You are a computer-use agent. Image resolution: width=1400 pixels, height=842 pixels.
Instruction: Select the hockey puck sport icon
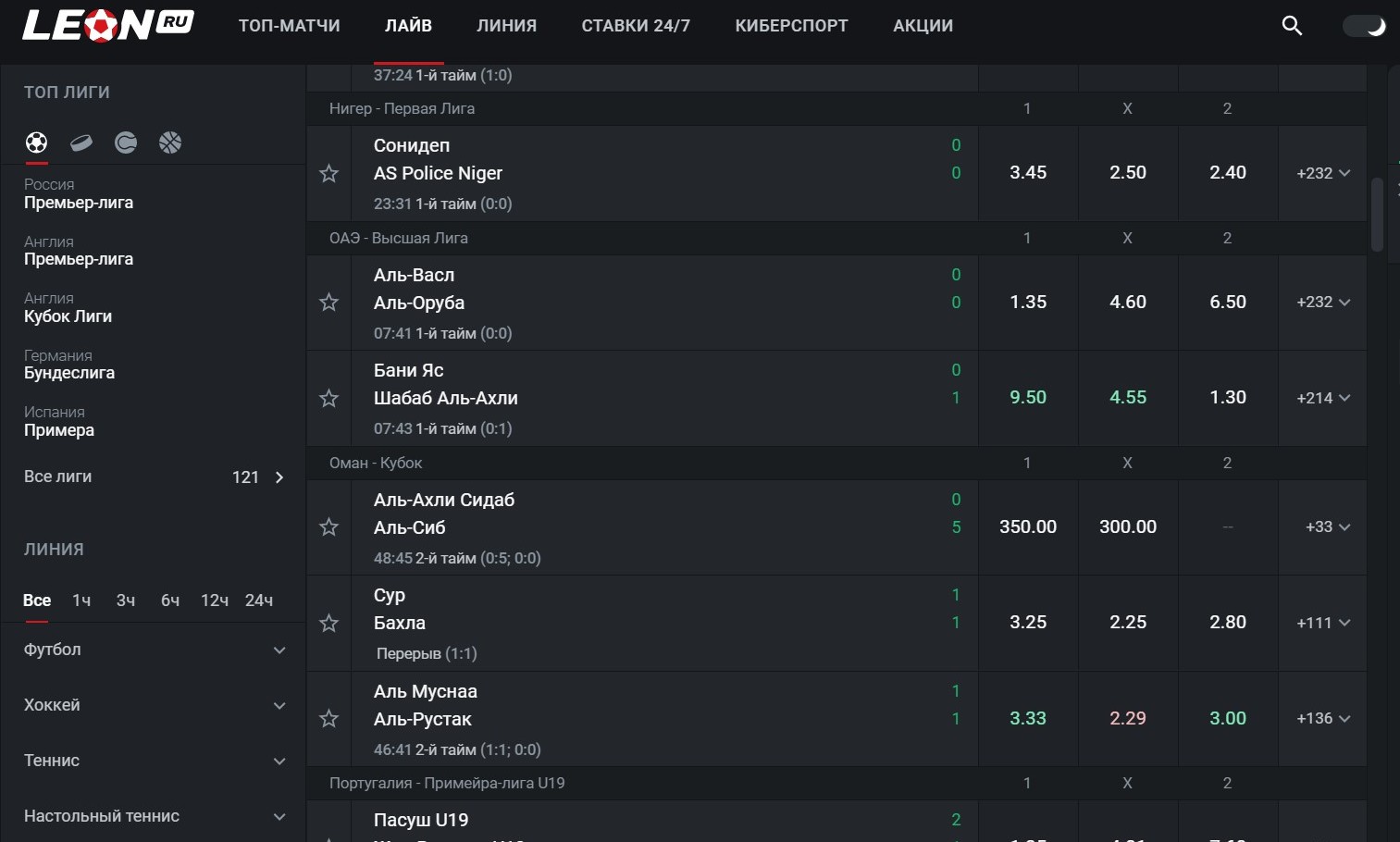pos(81,142)
